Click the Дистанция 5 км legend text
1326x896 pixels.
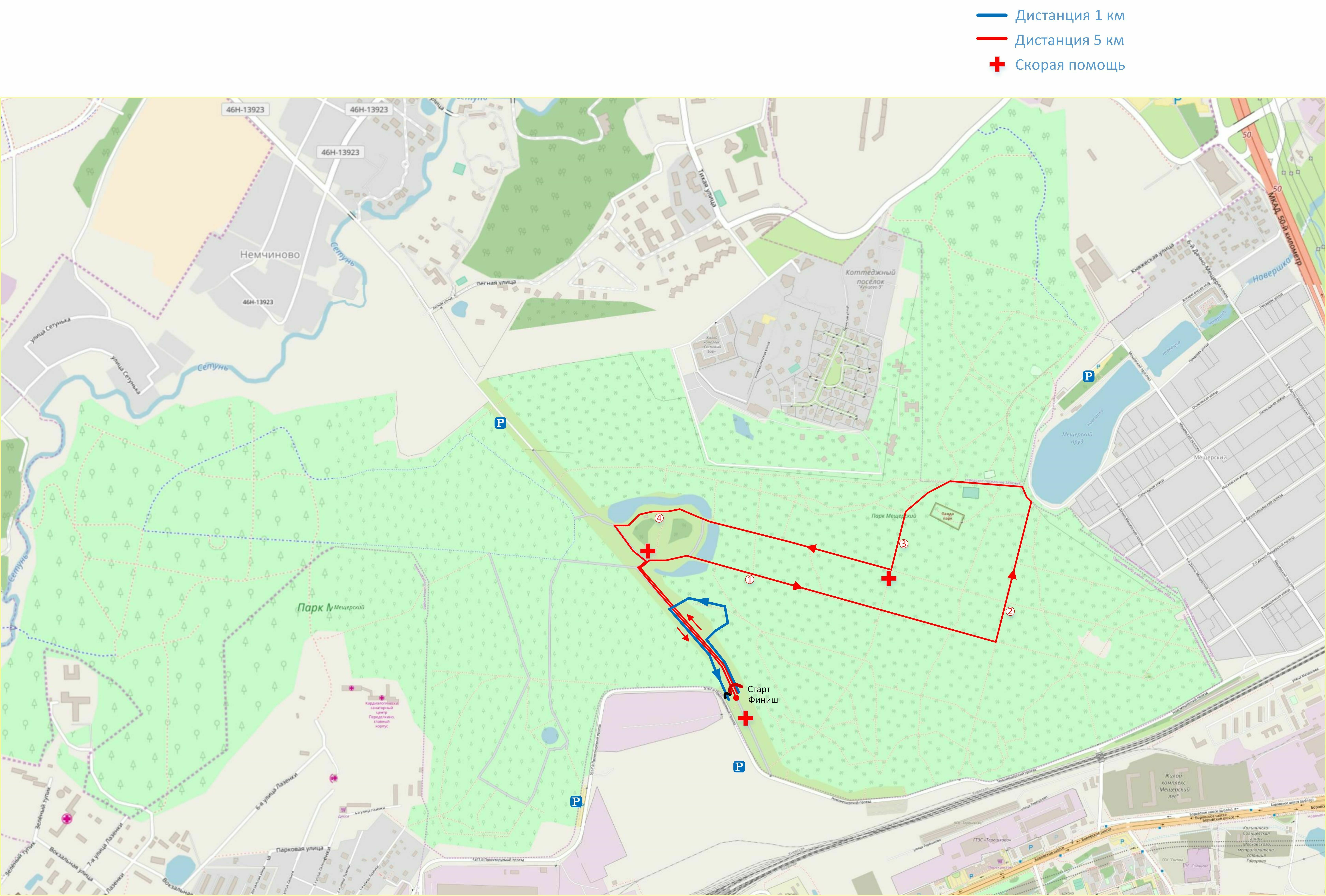[x=1069, y=40]
